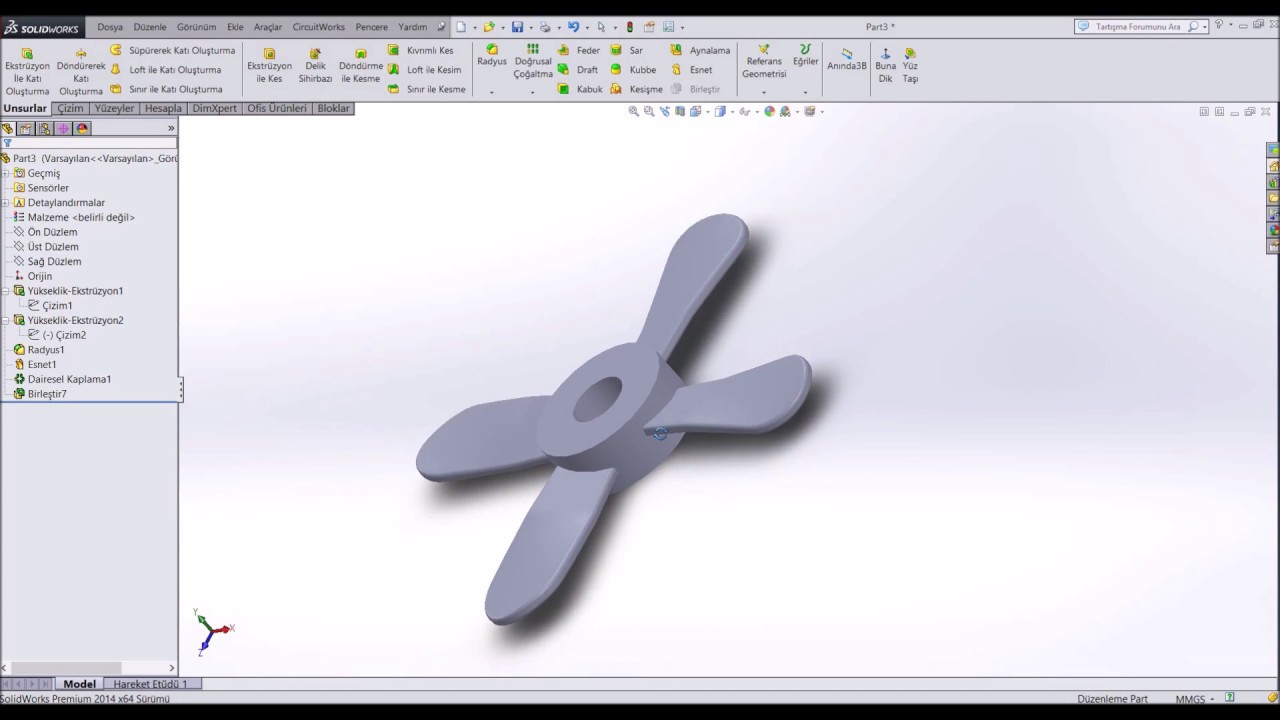Image resolution: width=1280 pixels, height=720 pixels.
Task: Select Ekstrüzyon ile Katı Oluşturma tool
Action: coord(27,71)
